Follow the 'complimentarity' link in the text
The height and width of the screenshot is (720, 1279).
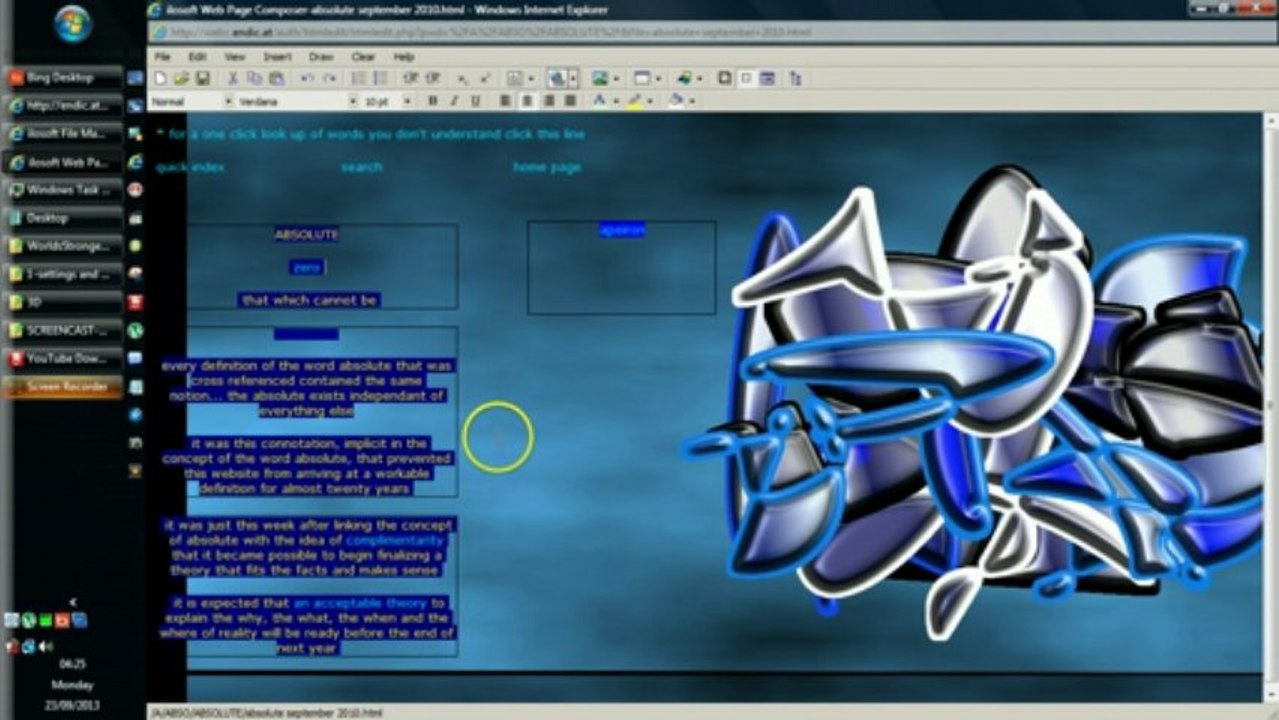click(394, 540)
